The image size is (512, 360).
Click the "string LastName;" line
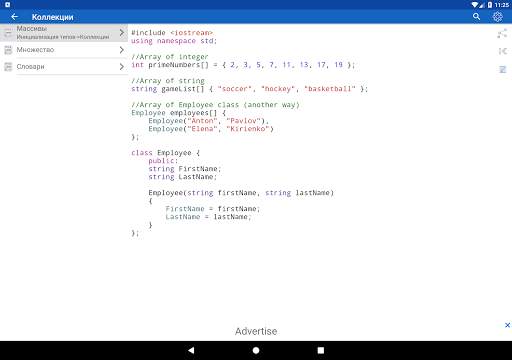point(183,177)
